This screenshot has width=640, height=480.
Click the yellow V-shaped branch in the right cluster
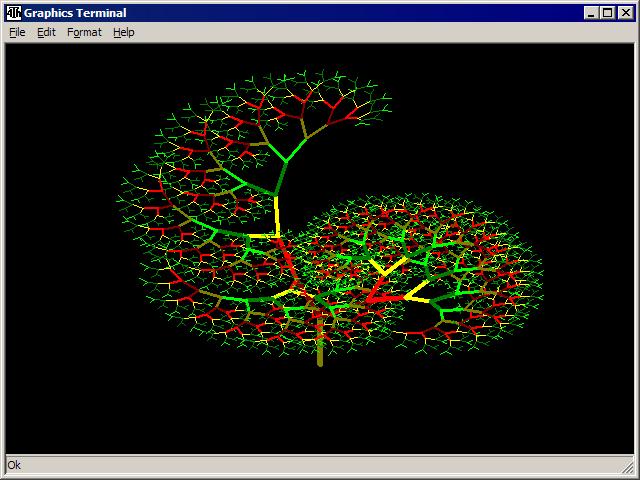tap(387, 268)
